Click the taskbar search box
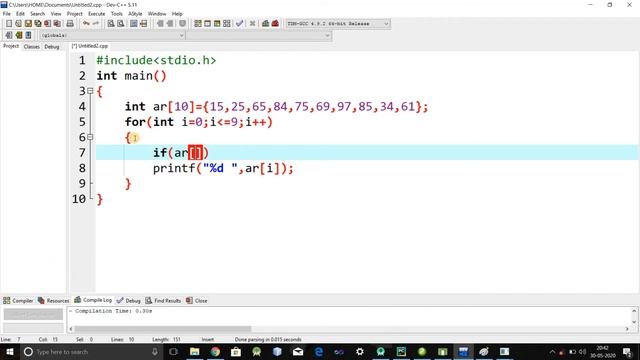This screenshot has height=360, width=640. (91, 351)
